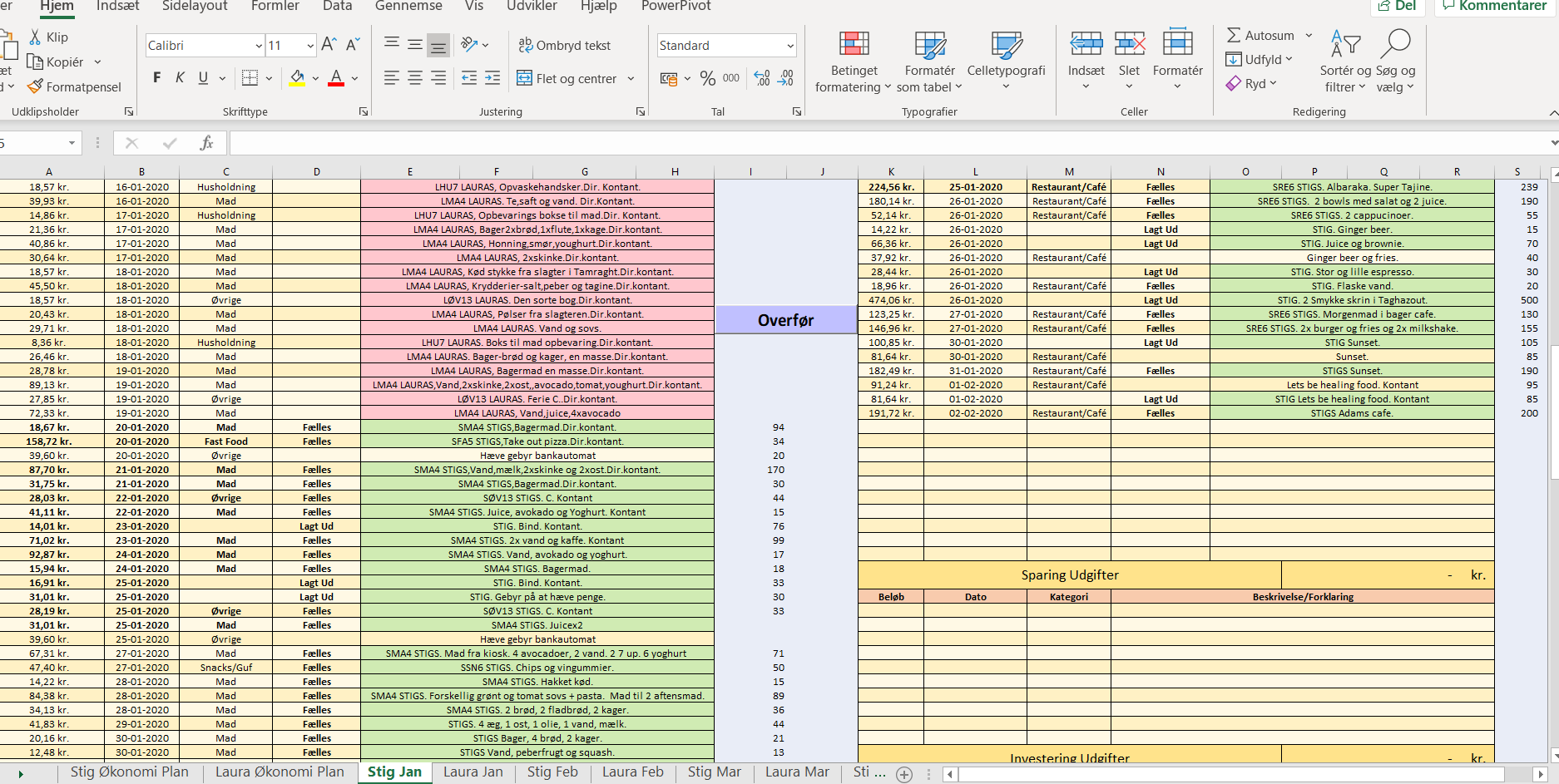The image size is (1559, 784).
Task: Click the Klip (cut) scissors icon
Action: click(x=35, y=37)
